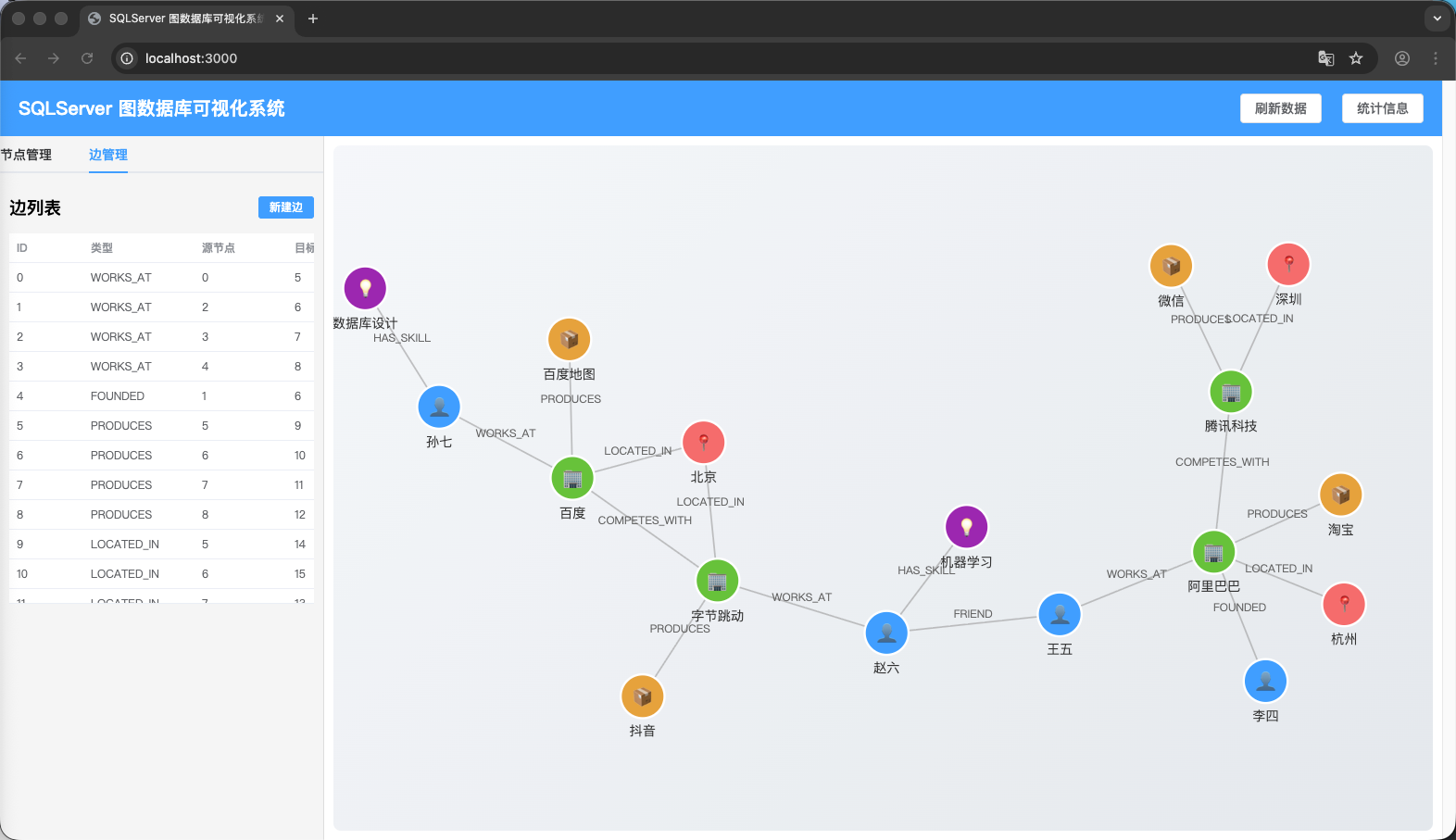
Task: Click the 边列表 heading
Action: [x=35, y=207]
